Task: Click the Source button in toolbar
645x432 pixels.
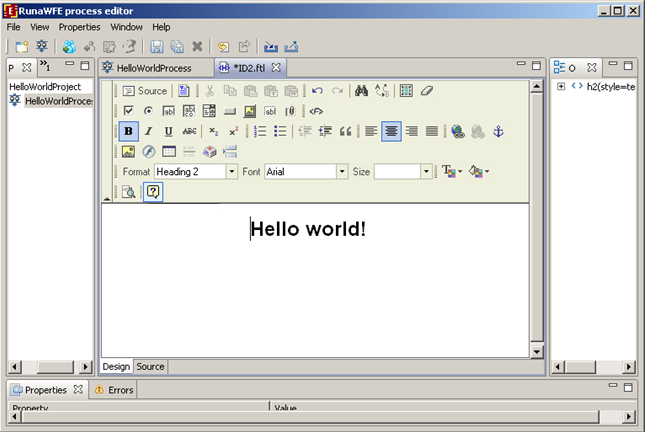Action: tap(144, 91)
